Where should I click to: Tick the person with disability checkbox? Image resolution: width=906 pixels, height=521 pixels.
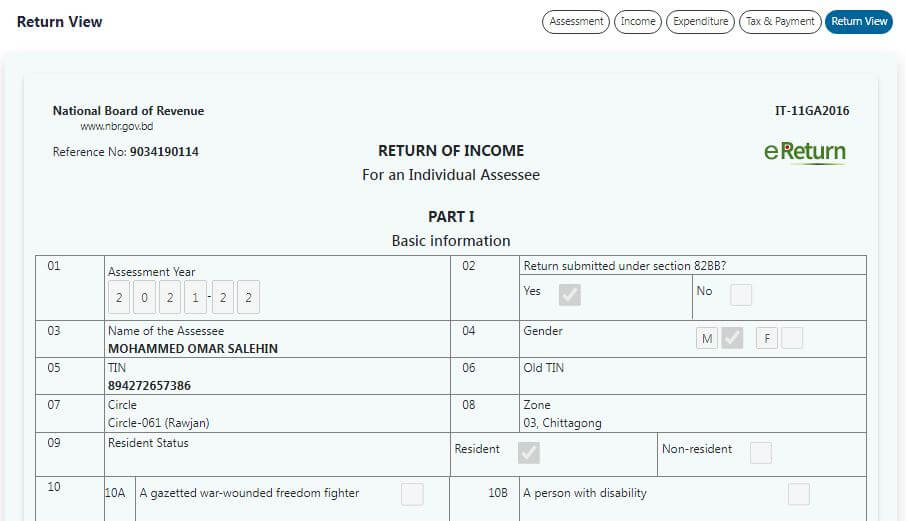click(x=798, y=494)
